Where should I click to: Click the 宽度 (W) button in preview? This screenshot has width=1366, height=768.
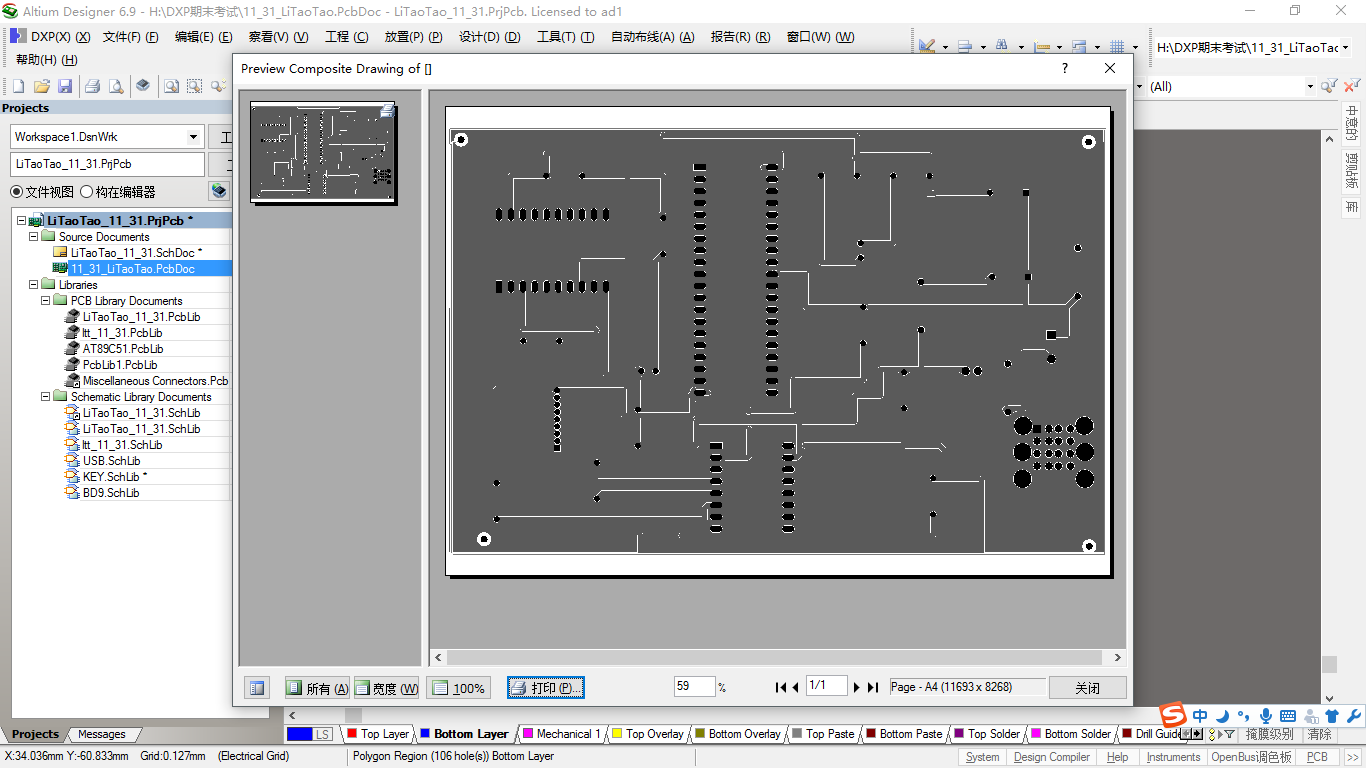[x=385, y=688]
